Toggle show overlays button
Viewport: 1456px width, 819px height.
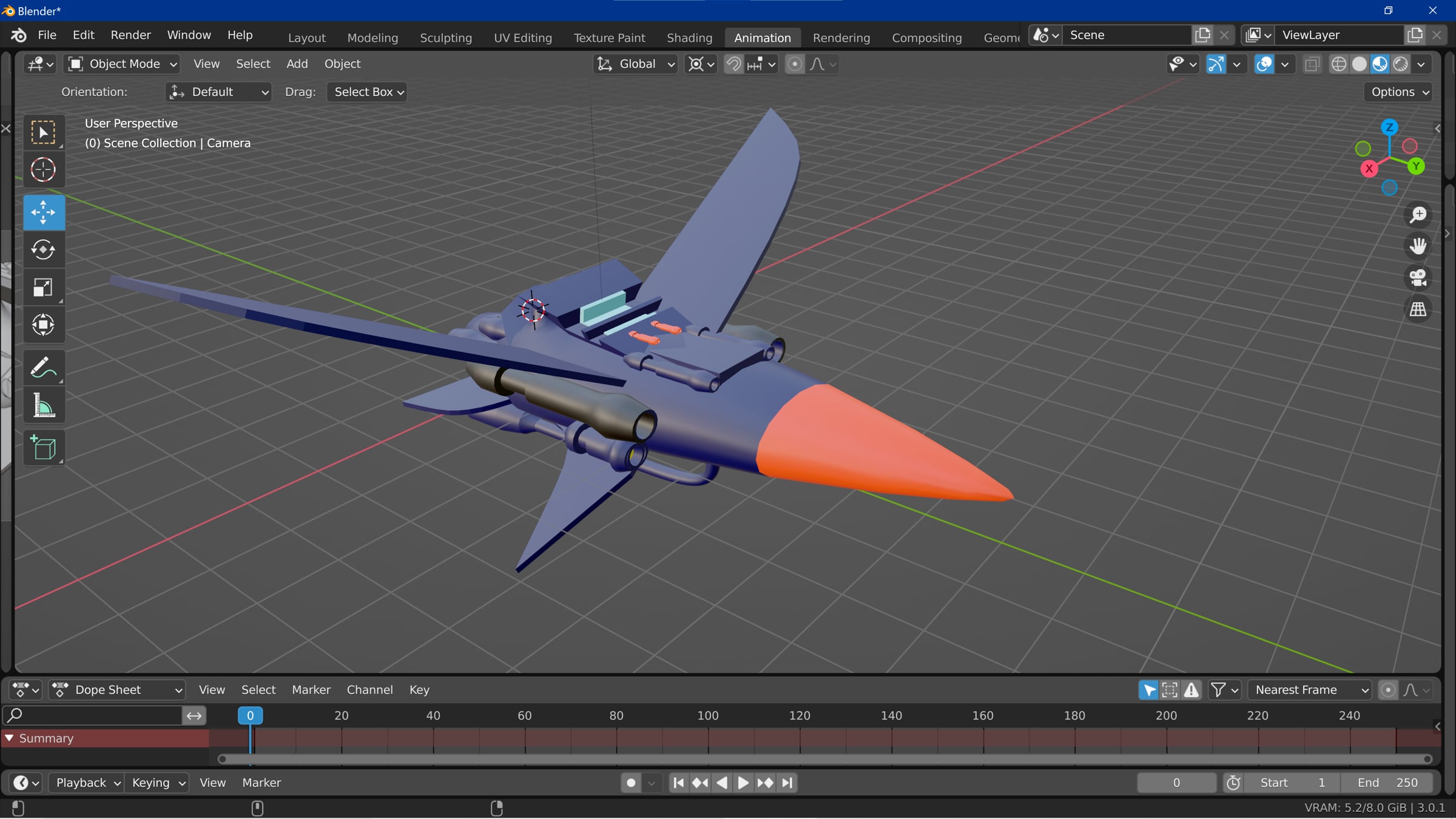(x=1264, y=64)
